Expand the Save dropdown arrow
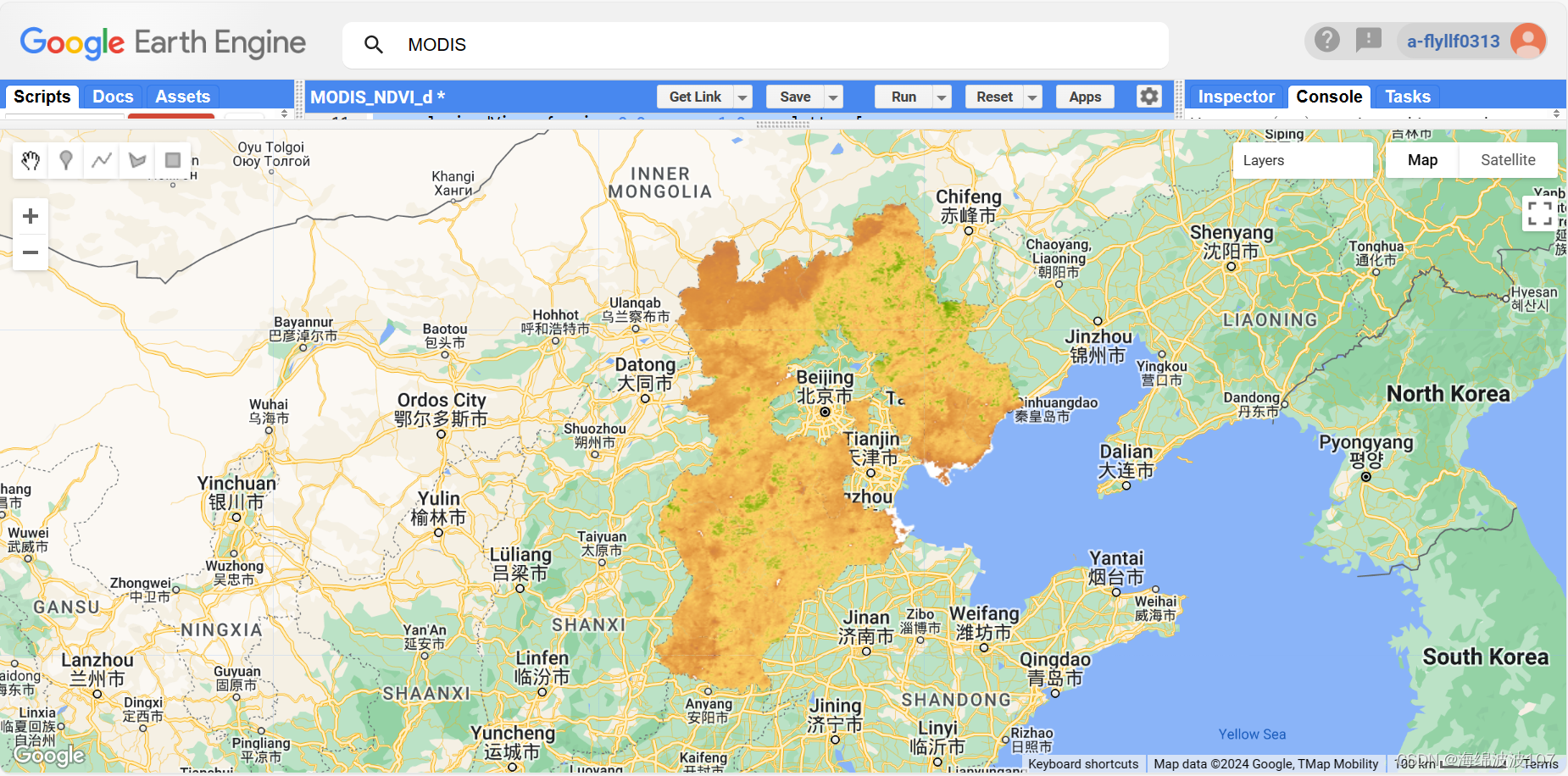The image size is (1568, 776). [833, 97]
